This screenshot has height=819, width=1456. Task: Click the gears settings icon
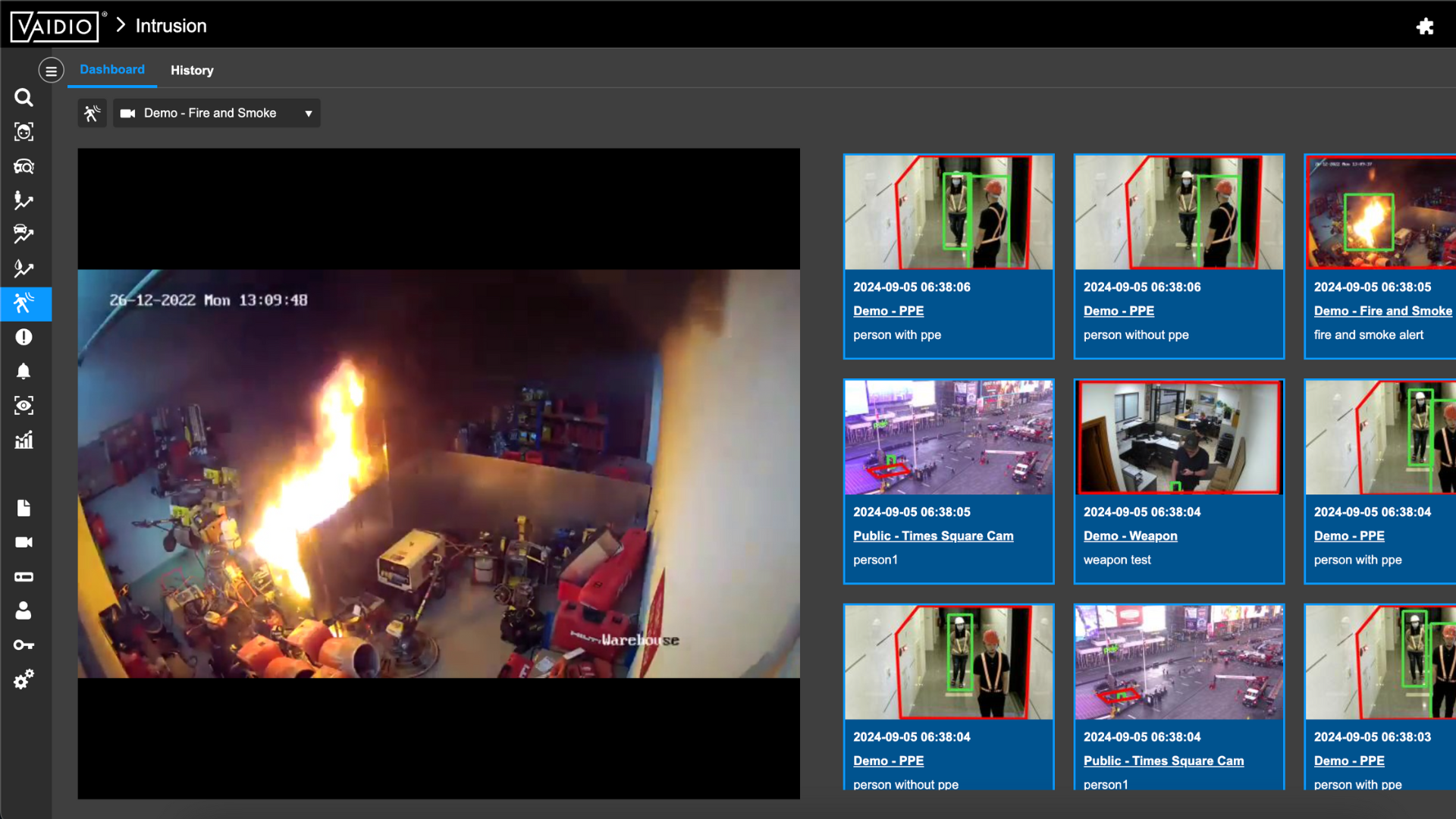coord(24,679)
